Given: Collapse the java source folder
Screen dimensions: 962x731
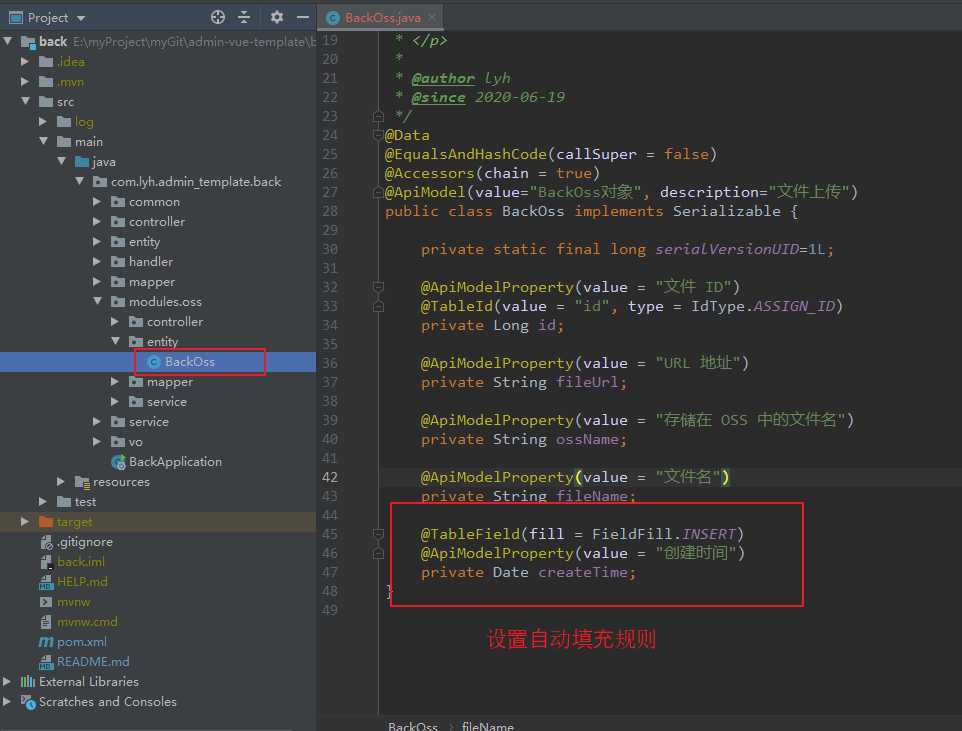Looking at the screenshot, I should click(x=61, y=161).
